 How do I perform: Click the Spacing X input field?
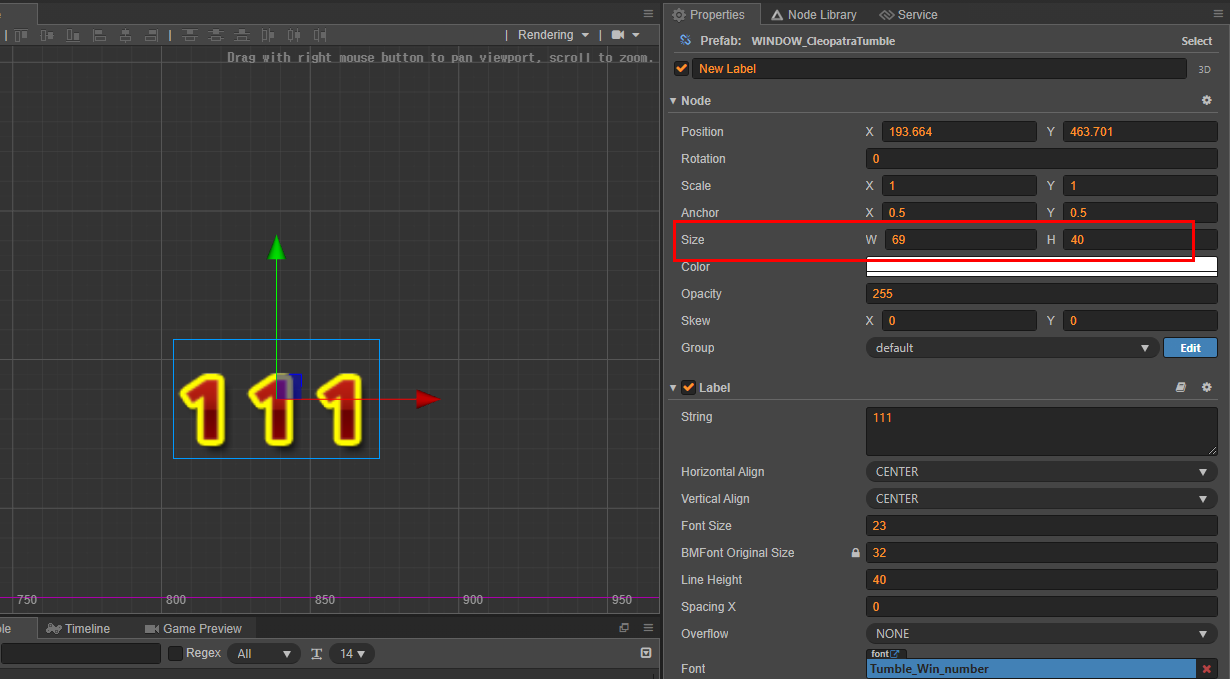(x=1041, y=607)
